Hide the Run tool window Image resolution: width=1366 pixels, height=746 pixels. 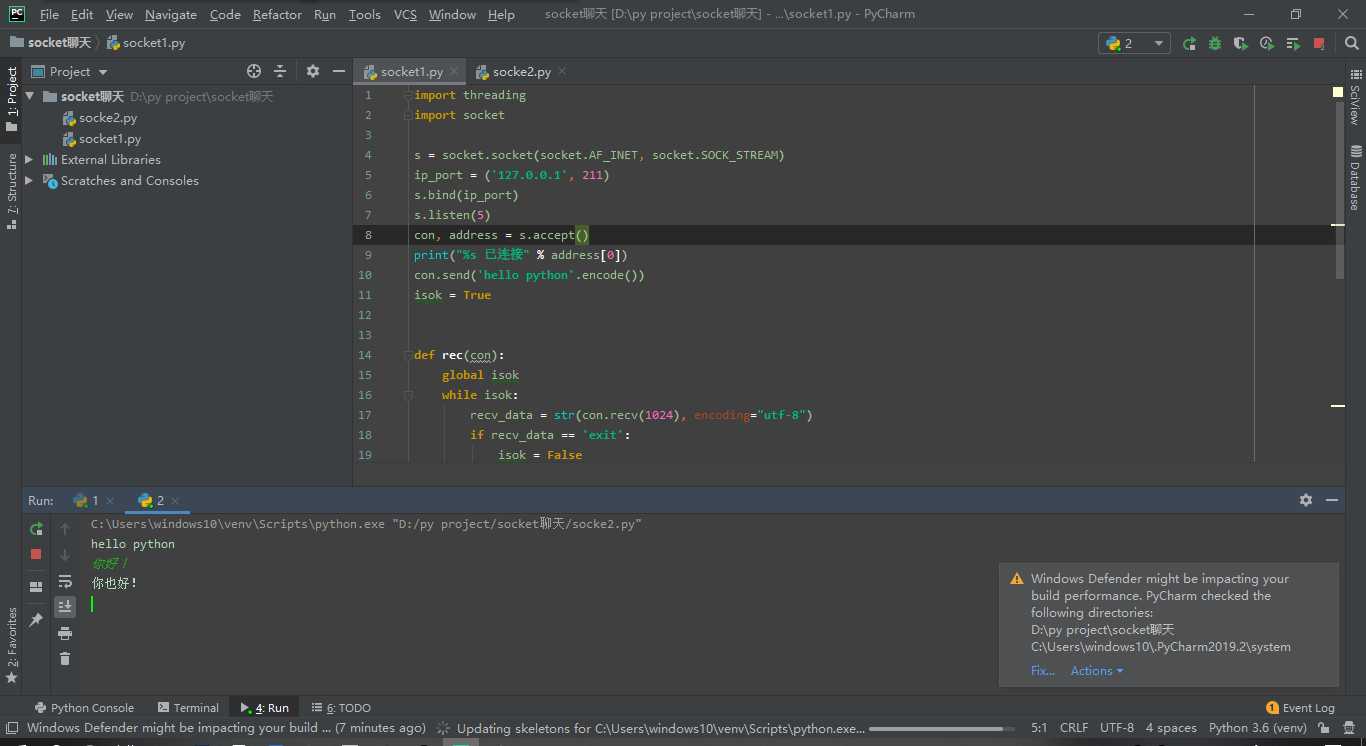(1332, 500)
